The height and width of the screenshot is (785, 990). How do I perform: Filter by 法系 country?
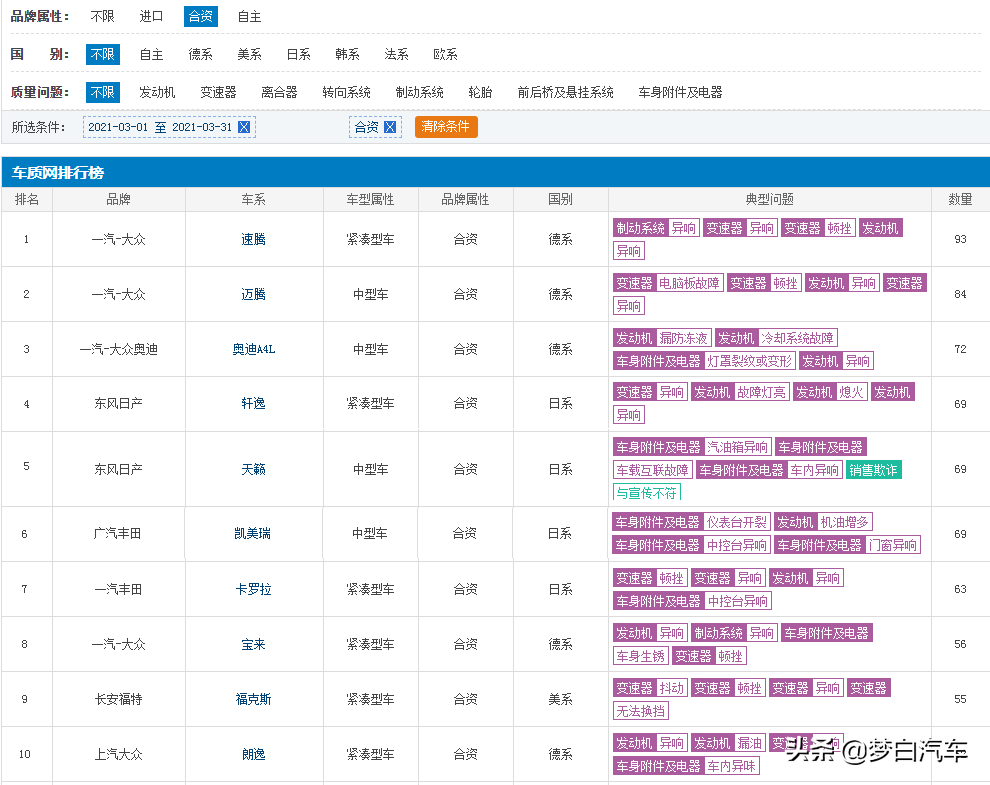pos(397,54)
